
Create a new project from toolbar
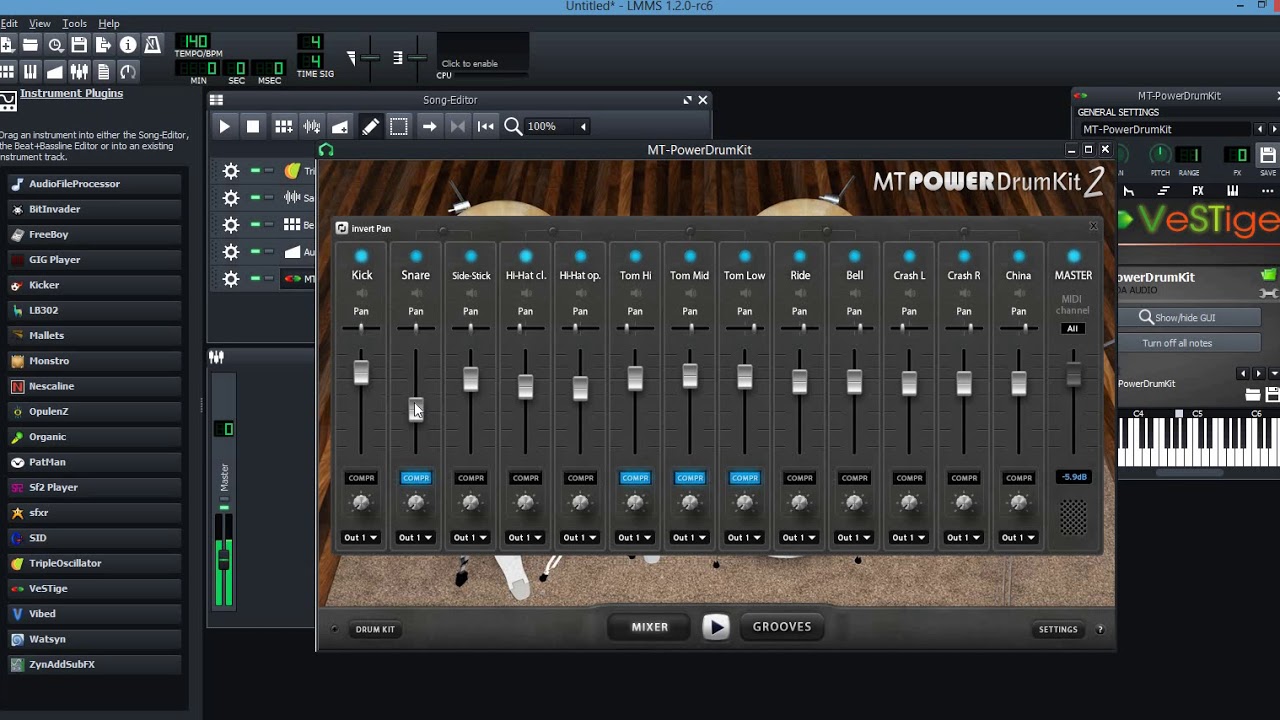pos(6,45)
